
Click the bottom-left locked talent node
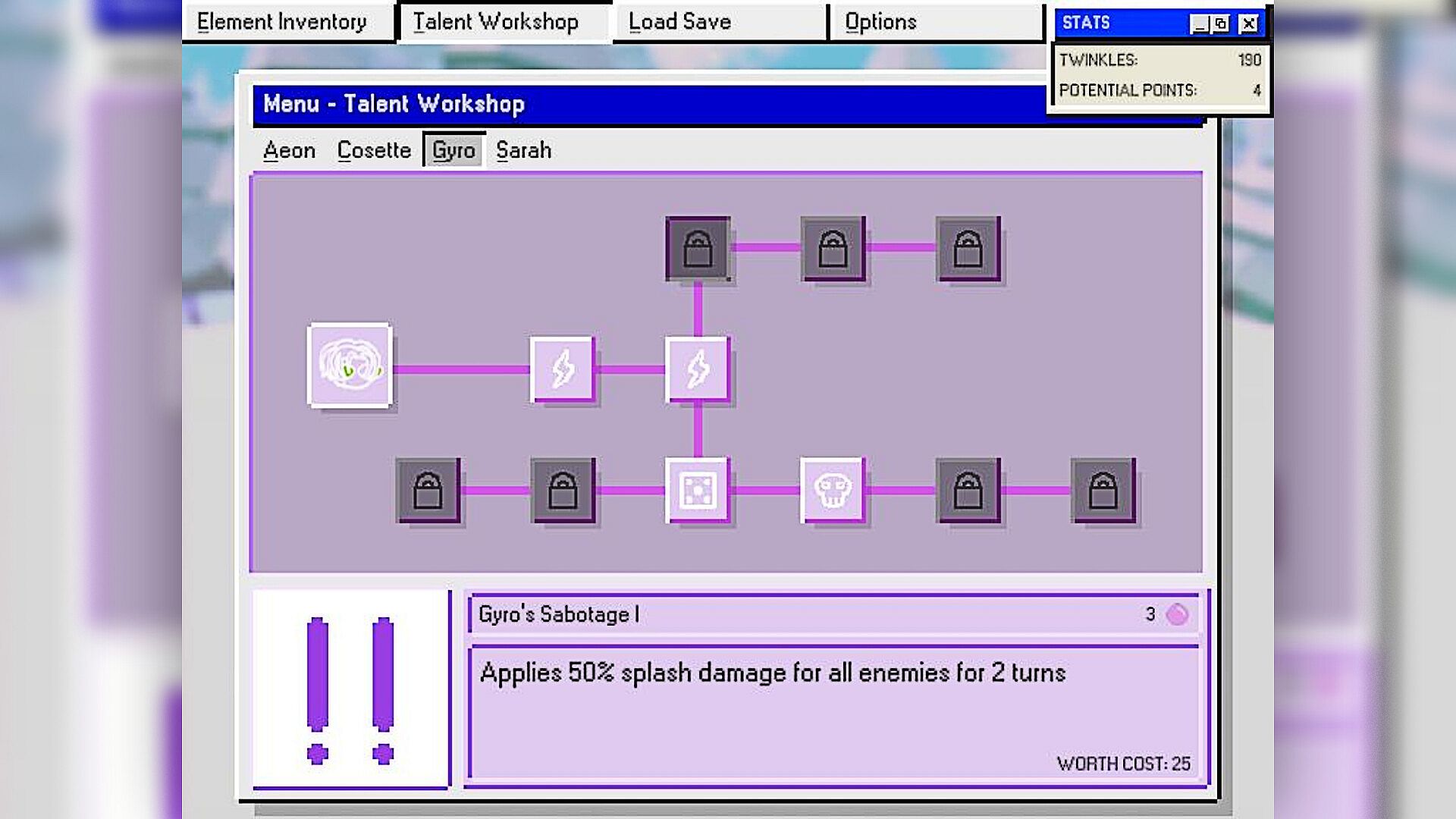click(428, 491)
